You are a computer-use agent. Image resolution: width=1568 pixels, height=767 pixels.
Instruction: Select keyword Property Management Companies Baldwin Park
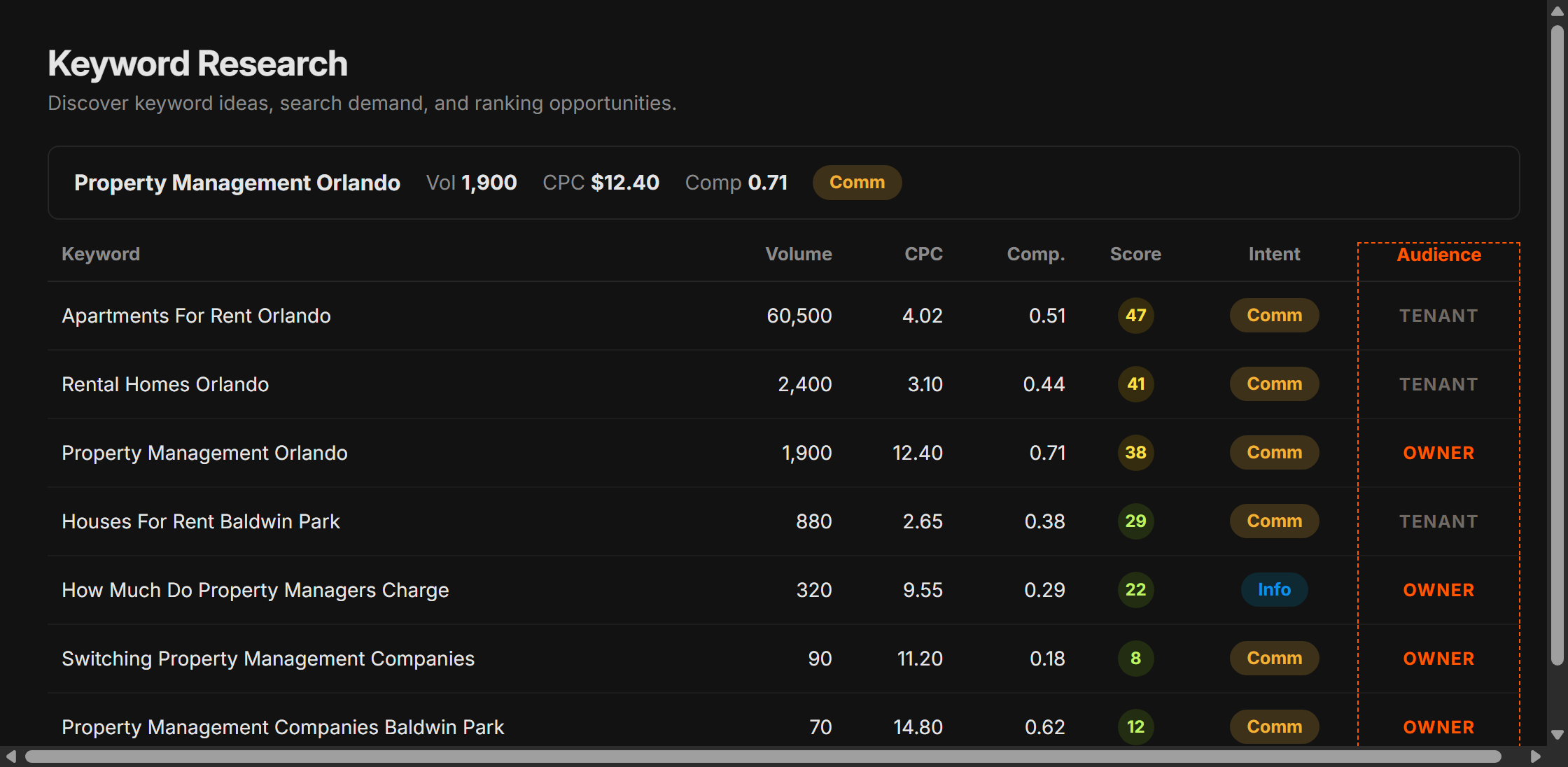[283, 727]
